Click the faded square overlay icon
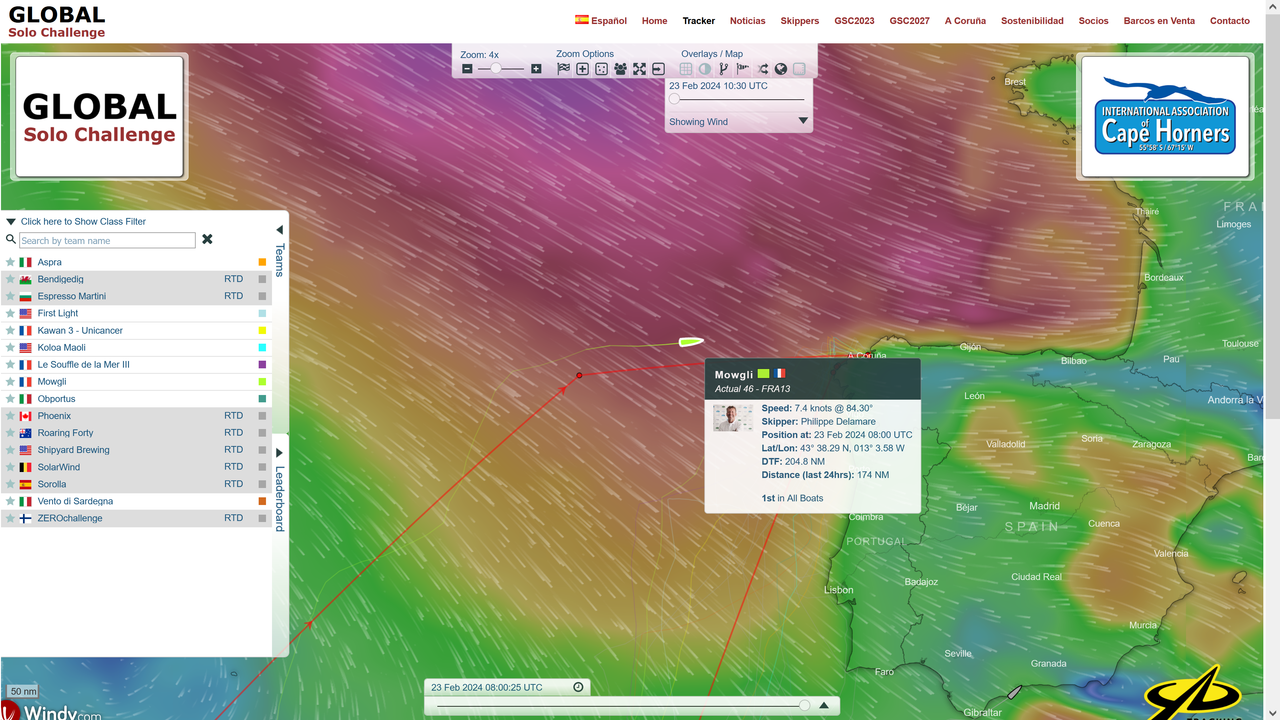Image resolution: width=1280 pixels, height=720 pixels. (x=799, y=69)
